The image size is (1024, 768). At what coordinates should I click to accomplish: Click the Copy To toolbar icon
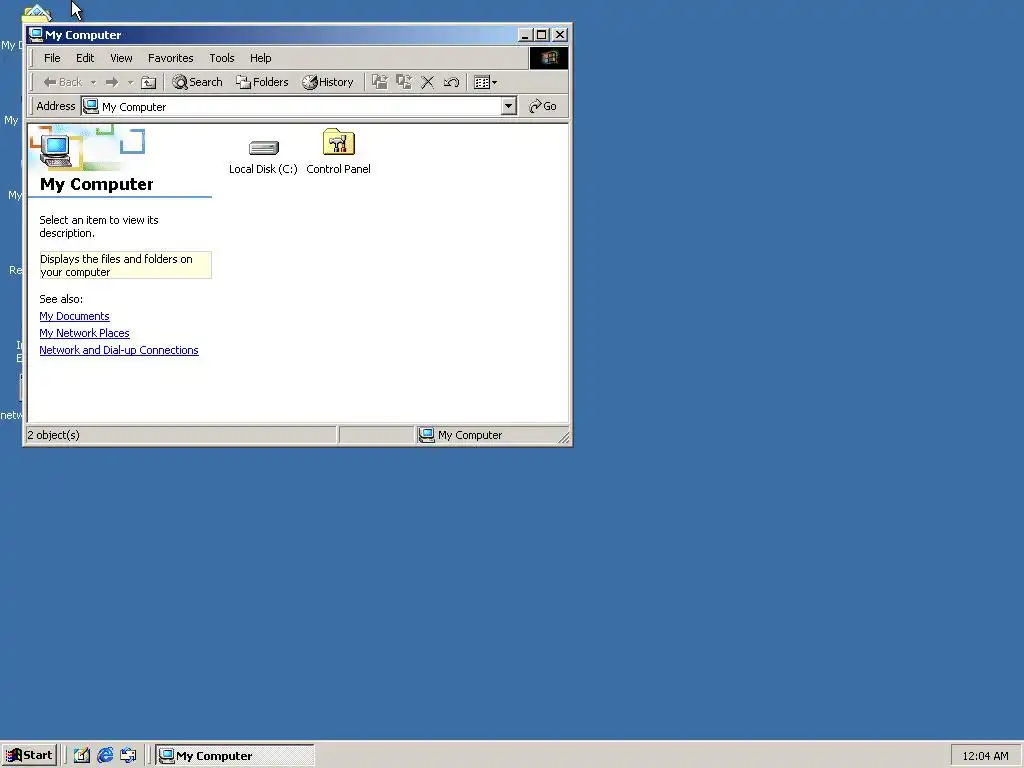[404, 82]
